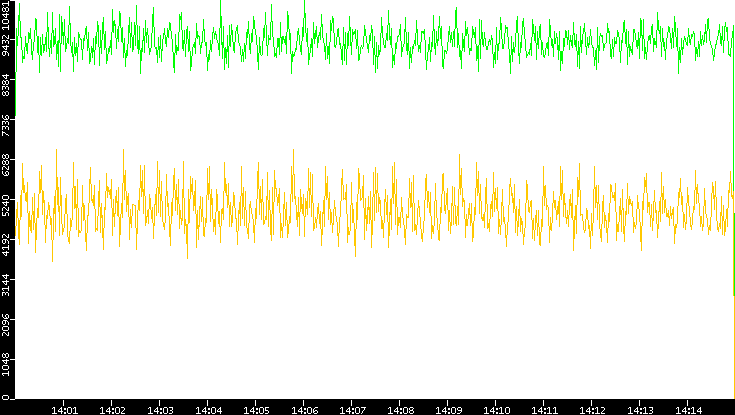Click the 2096 vertical axis label

tap(6, 324)
